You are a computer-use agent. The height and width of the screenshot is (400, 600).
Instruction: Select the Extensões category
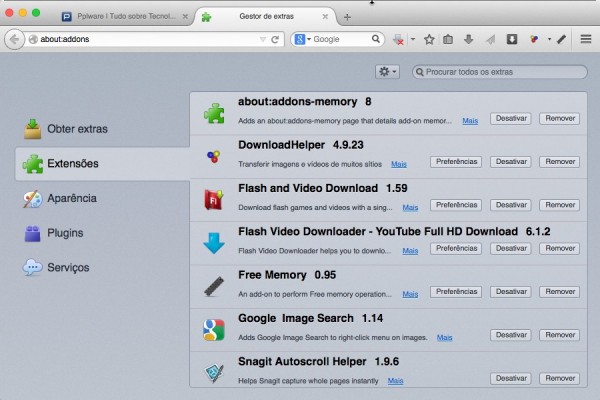tap(103, 164)
